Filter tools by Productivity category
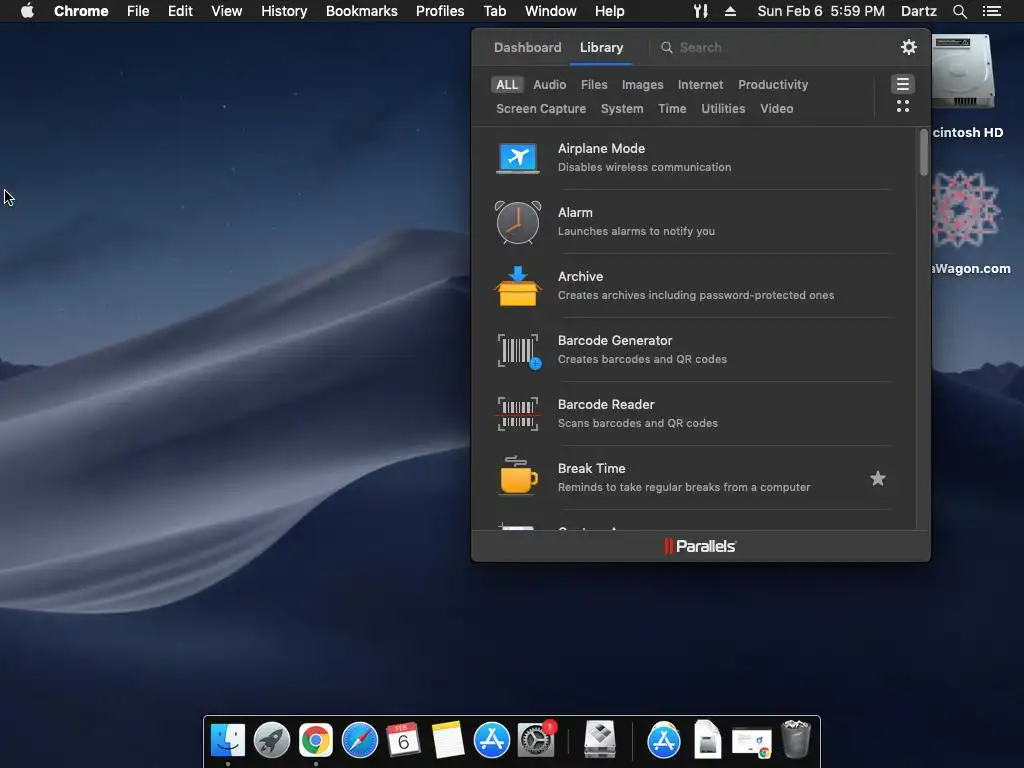1024x768 pixels. (x=773, y=84)
